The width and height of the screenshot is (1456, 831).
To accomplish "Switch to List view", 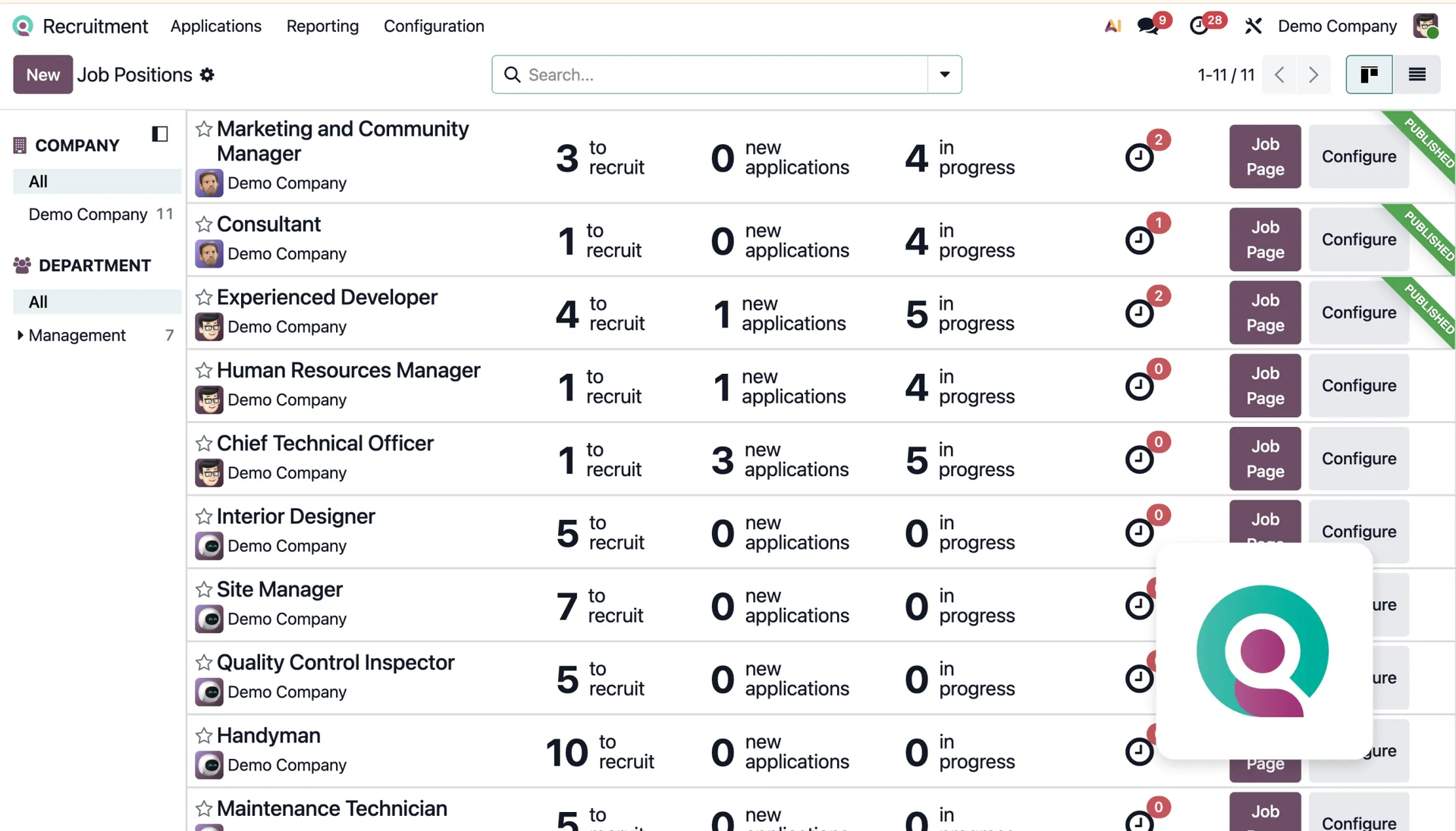I will pyautogui.click(x=1417, y=74).
